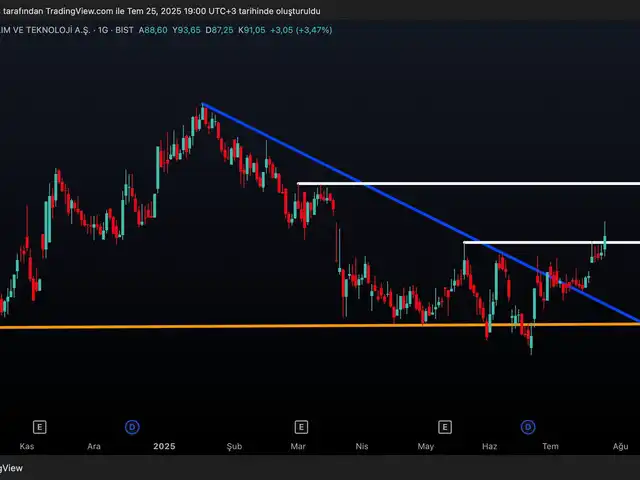Click the earnings E marker above Kas
The image size is (640, 480).
click(x=40, y=426)
